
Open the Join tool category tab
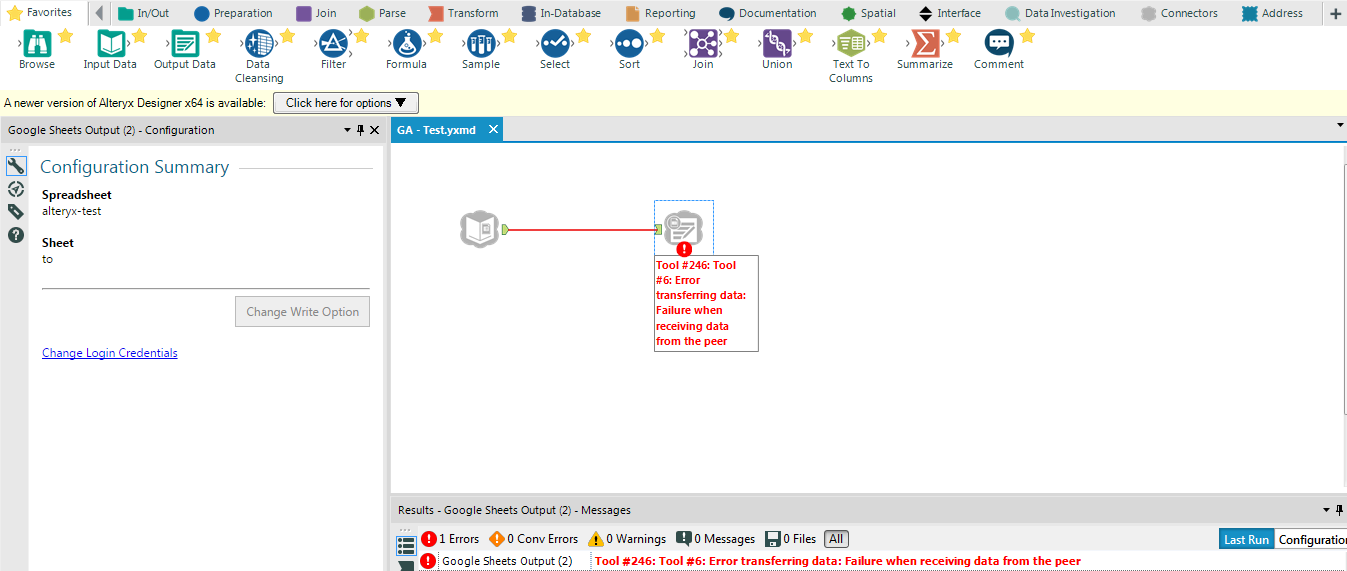pos(316,13)
